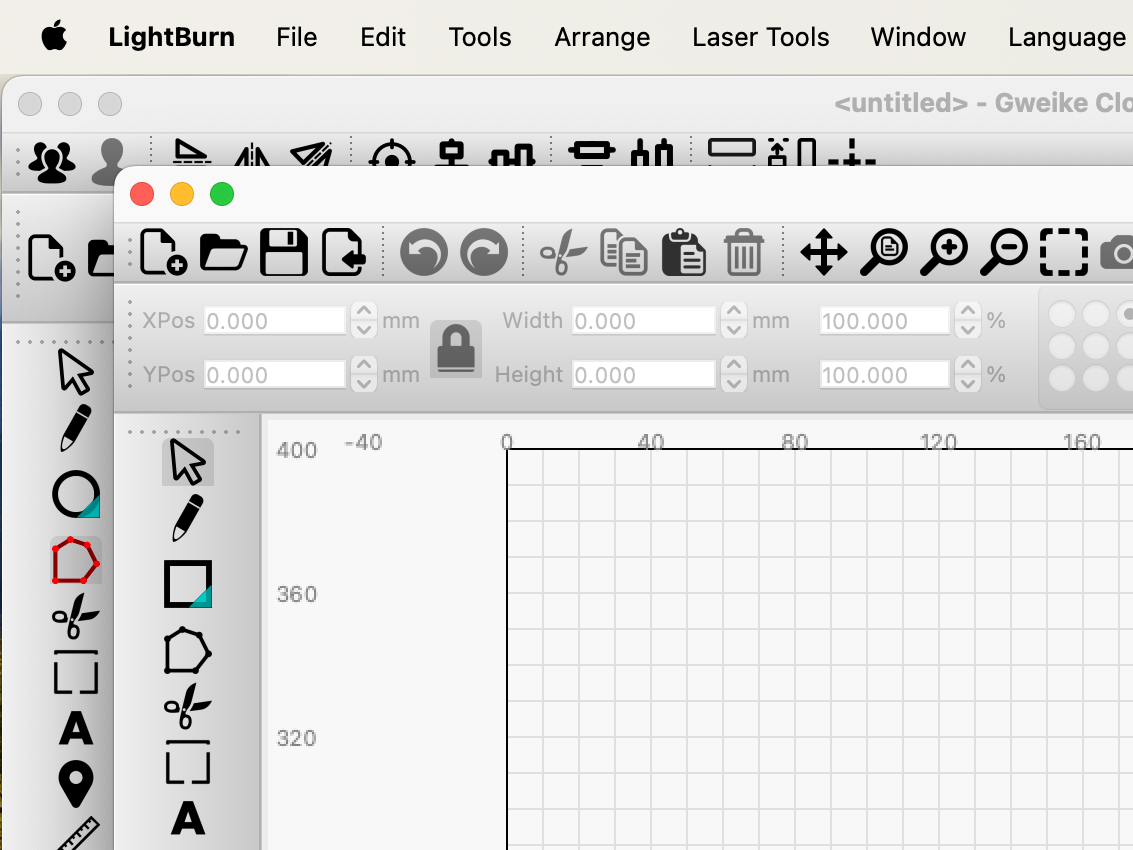The width and height of the screenshot is (1133, 850).
Task: Open a project with the folder icon
Action: [x=223, y=252]
